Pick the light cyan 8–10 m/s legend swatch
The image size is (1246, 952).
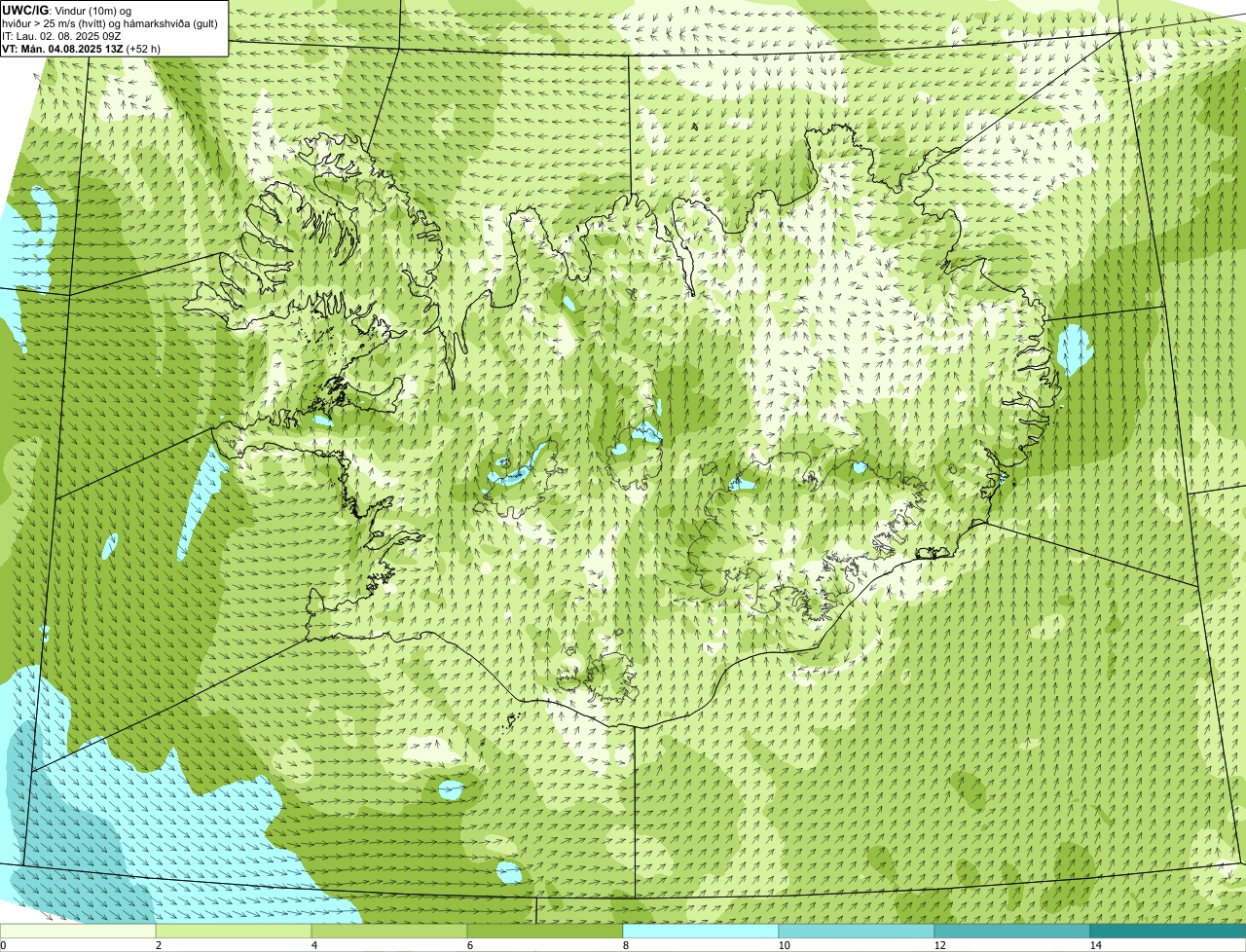[701, 931]
